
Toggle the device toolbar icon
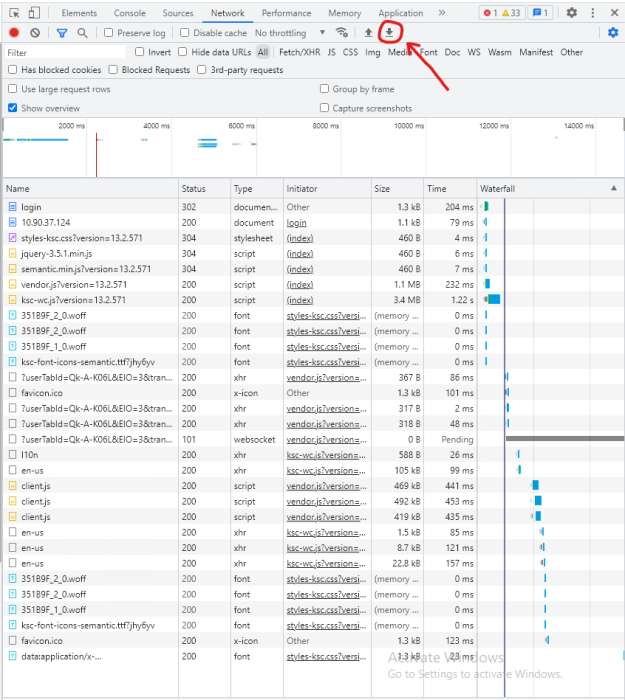coord(34,13)
